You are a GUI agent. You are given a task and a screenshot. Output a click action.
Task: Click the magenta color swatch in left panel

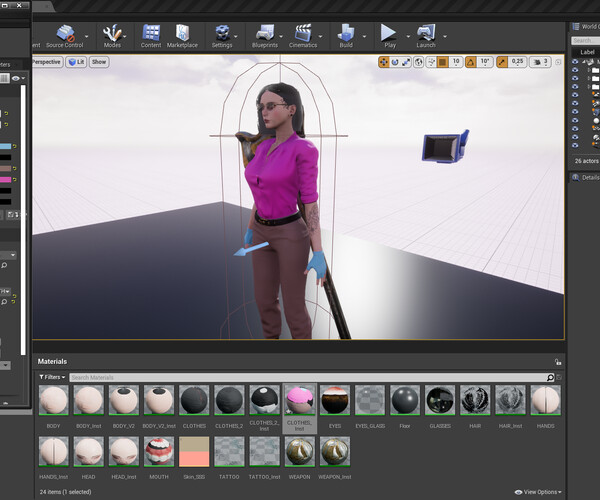(5, 179)
